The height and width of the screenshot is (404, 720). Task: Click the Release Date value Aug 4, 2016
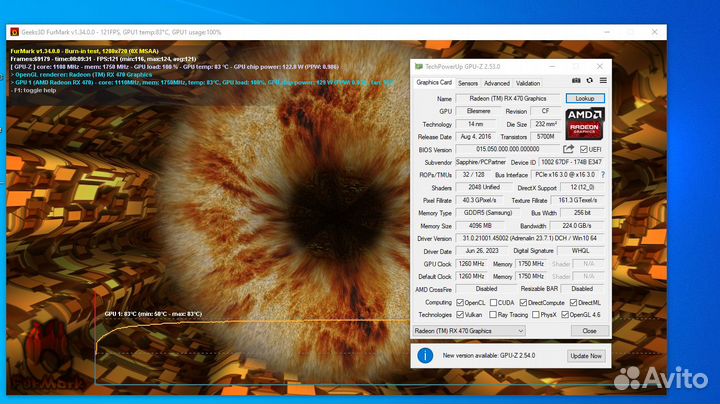click(x=476, y=137)
